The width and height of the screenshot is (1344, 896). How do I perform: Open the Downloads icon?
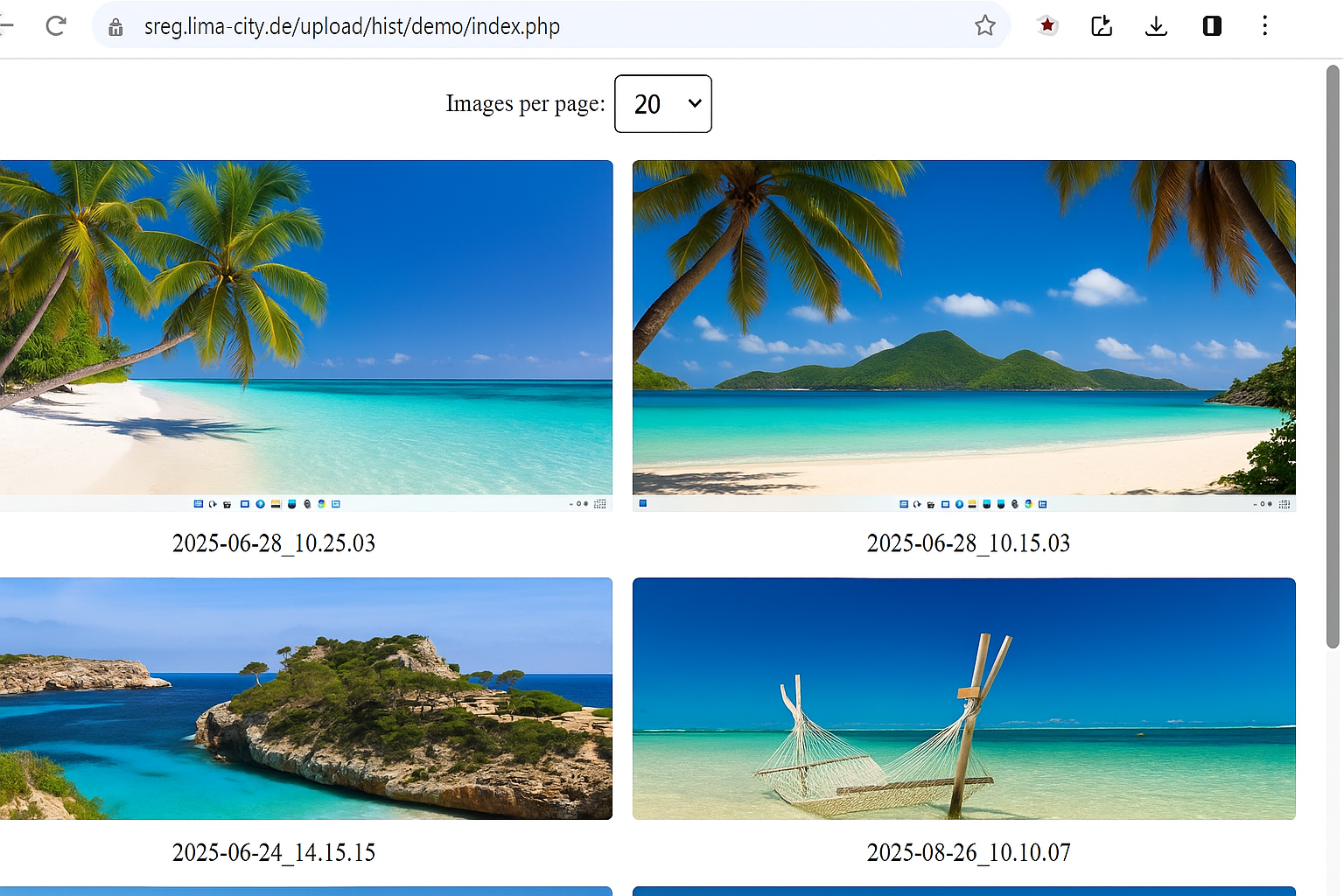(x=1156, y=26)
